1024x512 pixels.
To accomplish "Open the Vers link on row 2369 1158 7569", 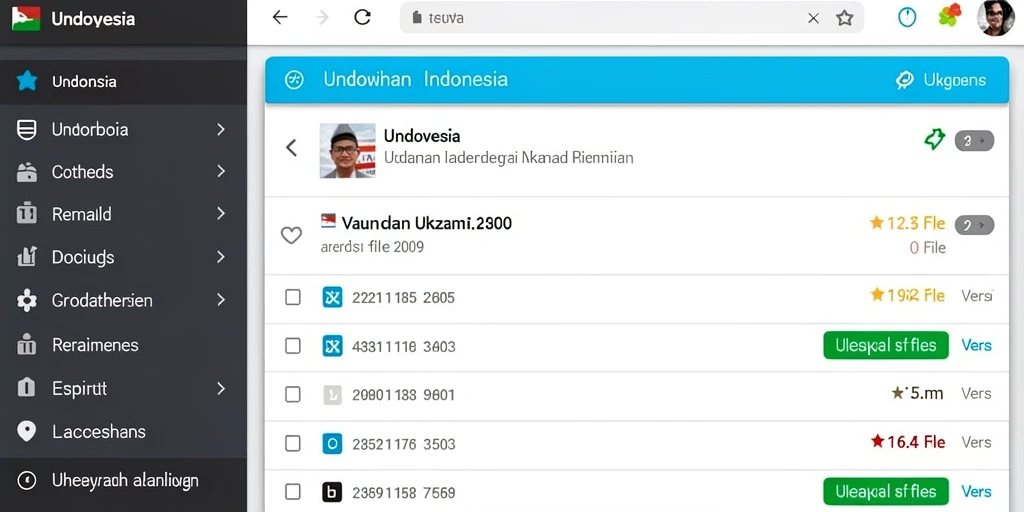I will click(976, 492).
